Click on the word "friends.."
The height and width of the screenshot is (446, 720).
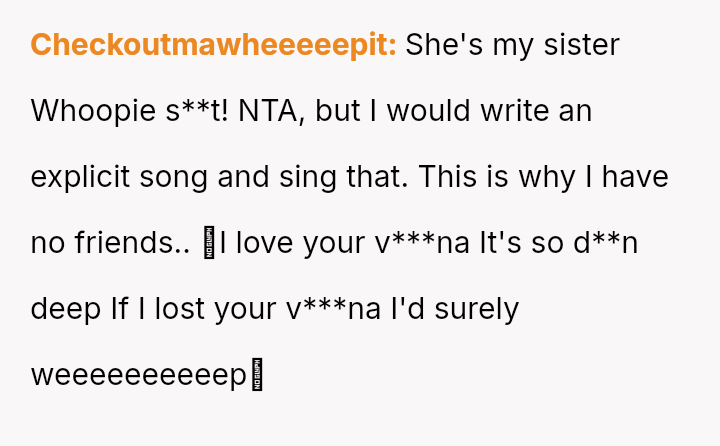coord(132,243)
